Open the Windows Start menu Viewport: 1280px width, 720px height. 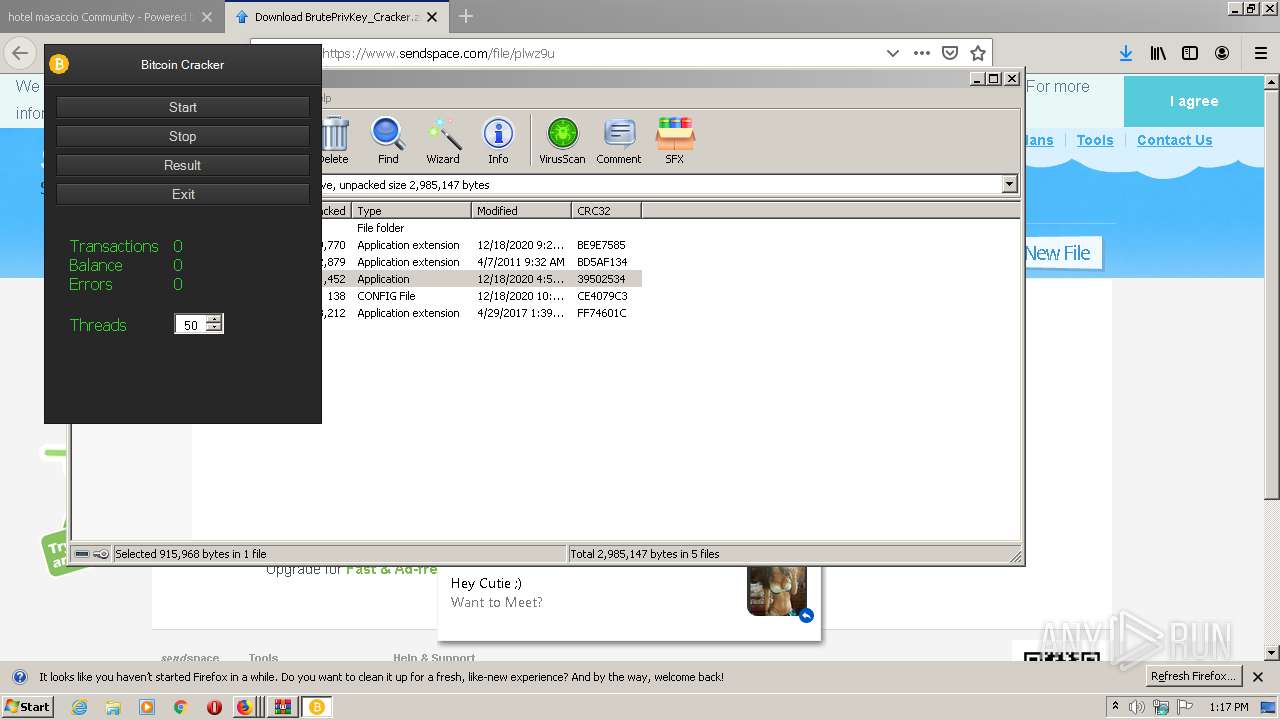pos(27,706)
